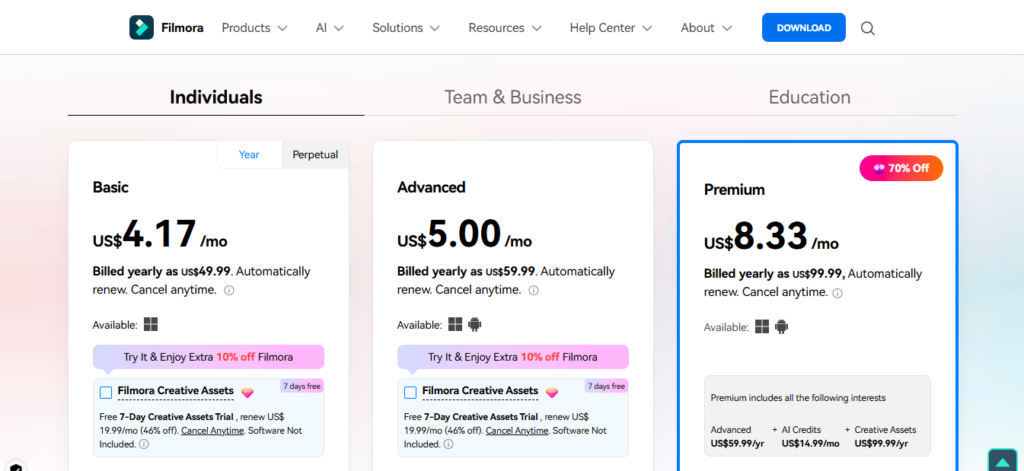Click the Basic plan title
1024x471 pixels.
110,187
